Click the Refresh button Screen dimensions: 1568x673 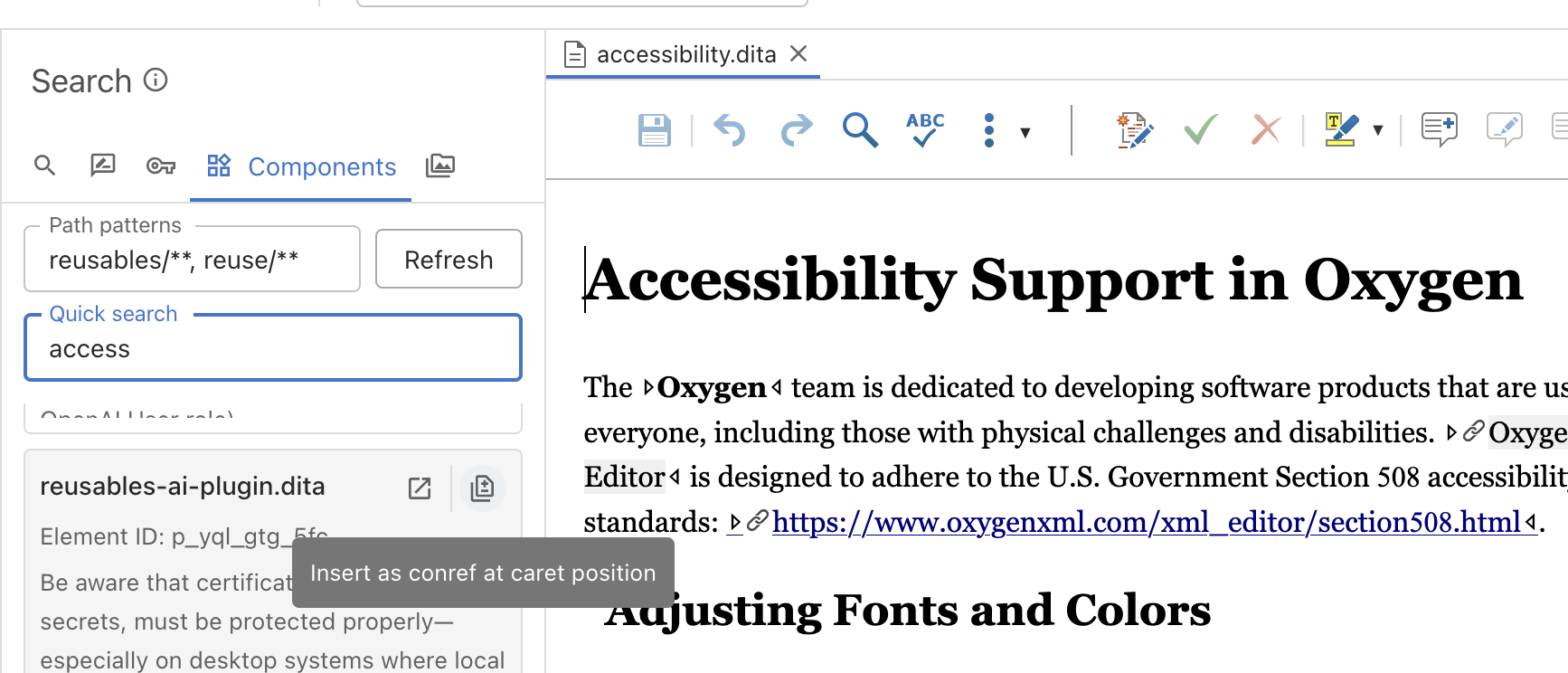449,260
